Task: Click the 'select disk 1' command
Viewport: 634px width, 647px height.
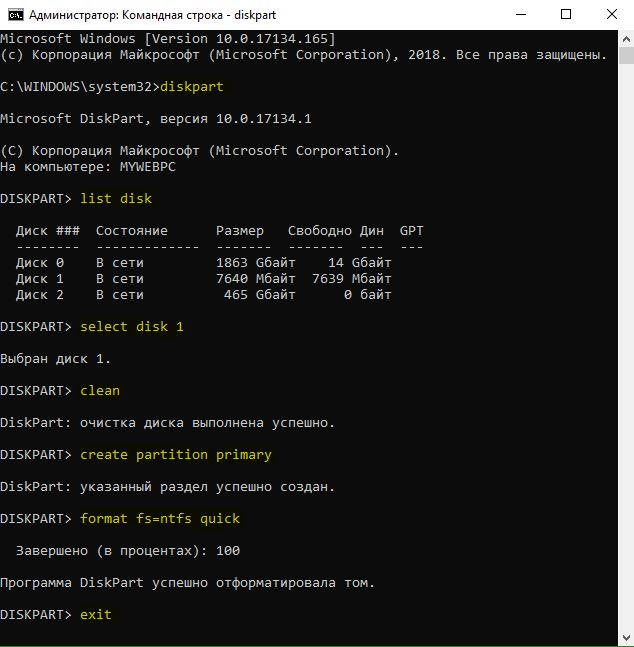Action: [132, 327]
